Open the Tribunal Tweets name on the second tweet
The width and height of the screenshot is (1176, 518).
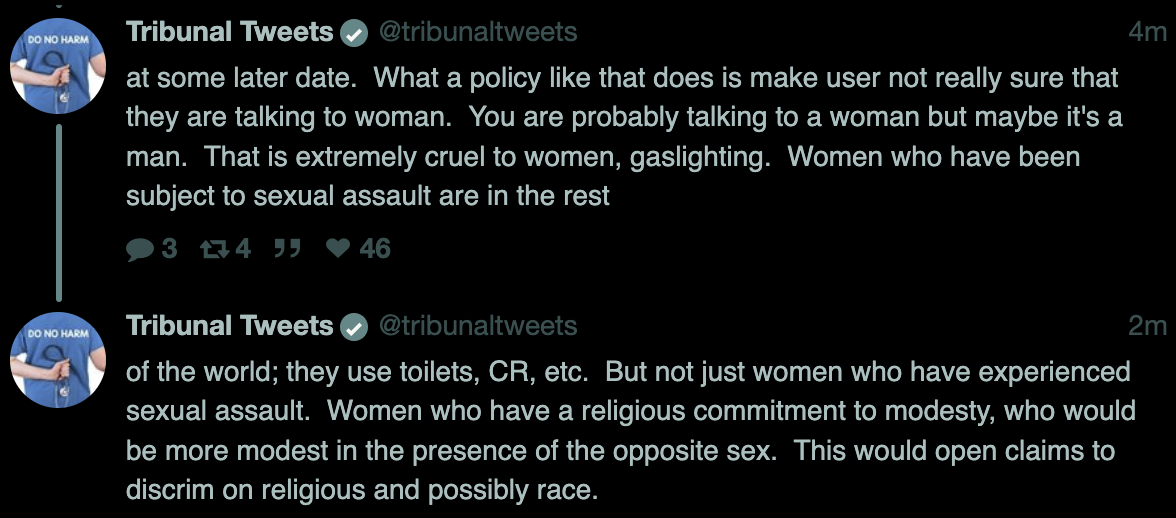(x=230, y=326)
